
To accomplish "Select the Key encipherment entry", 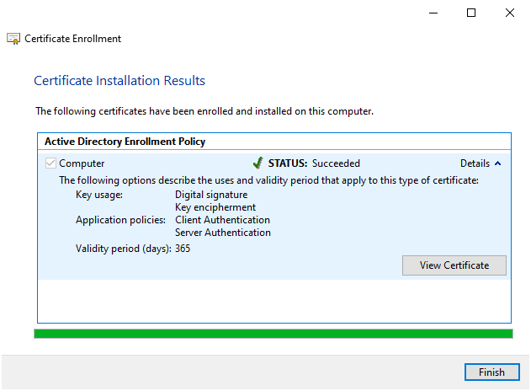I will click(x=215, y=207).
